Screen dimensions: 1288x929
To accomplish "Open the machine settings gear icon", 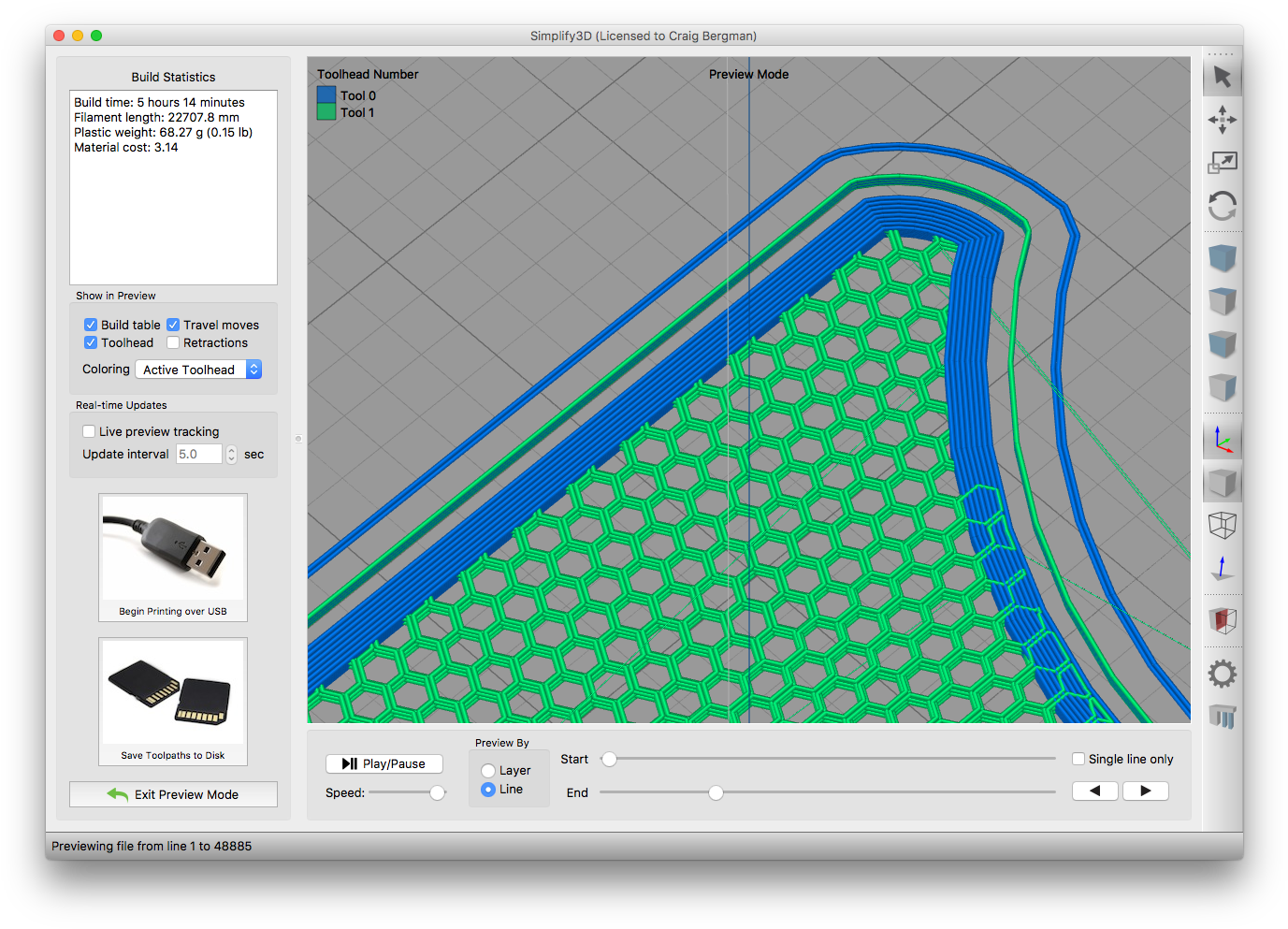I will (x=1223, y=673).
